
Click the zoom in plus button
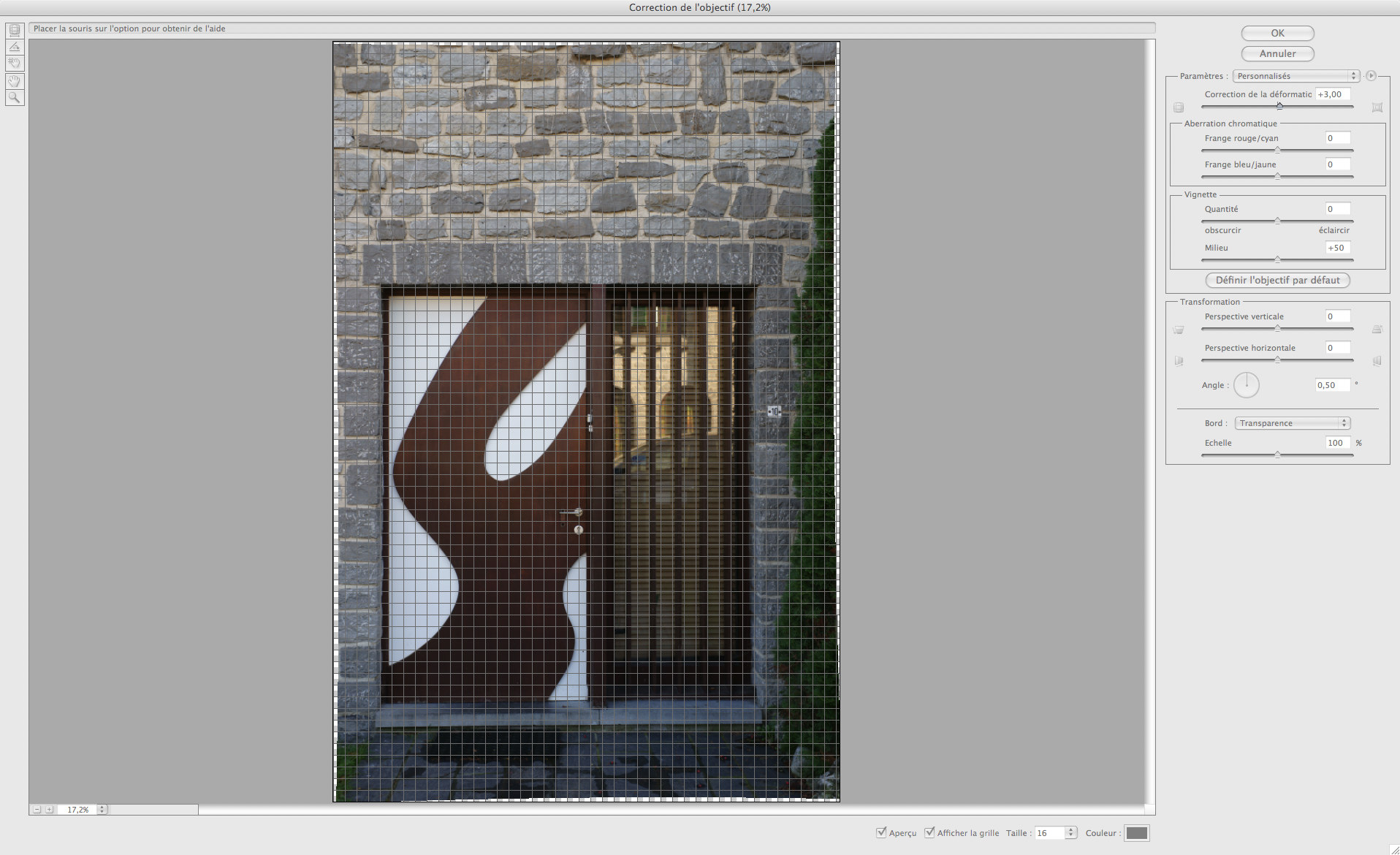(49, 810)
